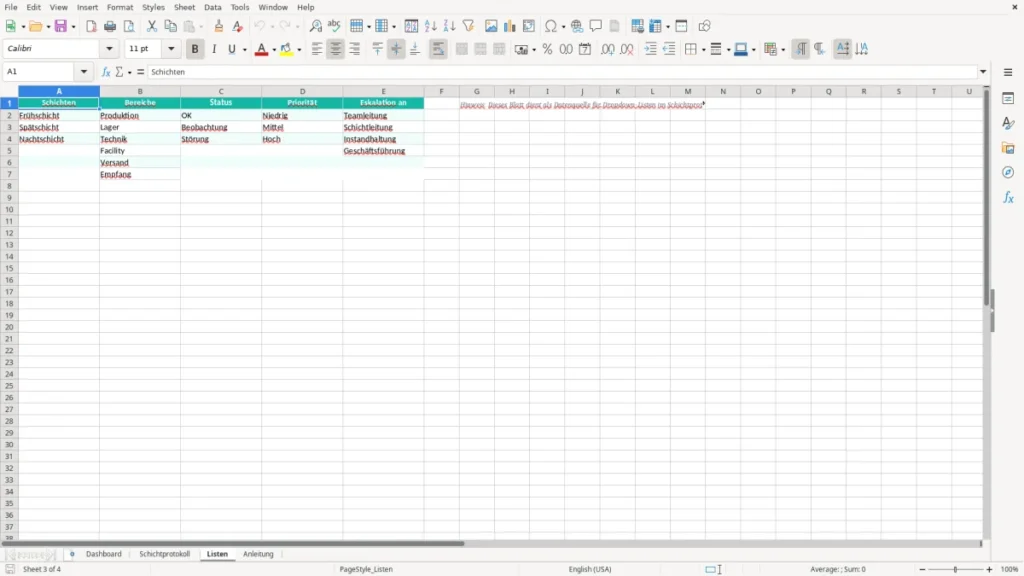Click the Increase Indent icon
1024x576 pixels.
[x=650, y=49]
